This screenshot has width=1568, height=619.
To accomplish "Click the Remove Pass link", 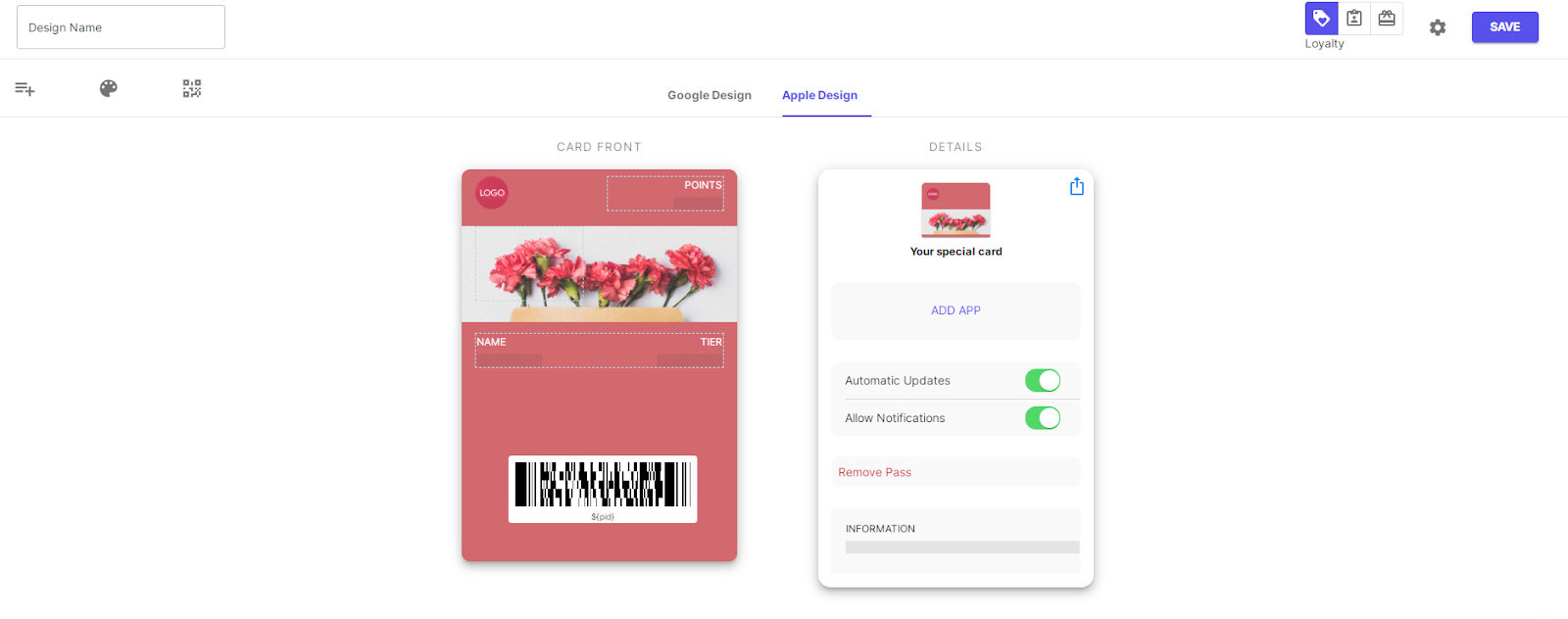I will 874,472.
